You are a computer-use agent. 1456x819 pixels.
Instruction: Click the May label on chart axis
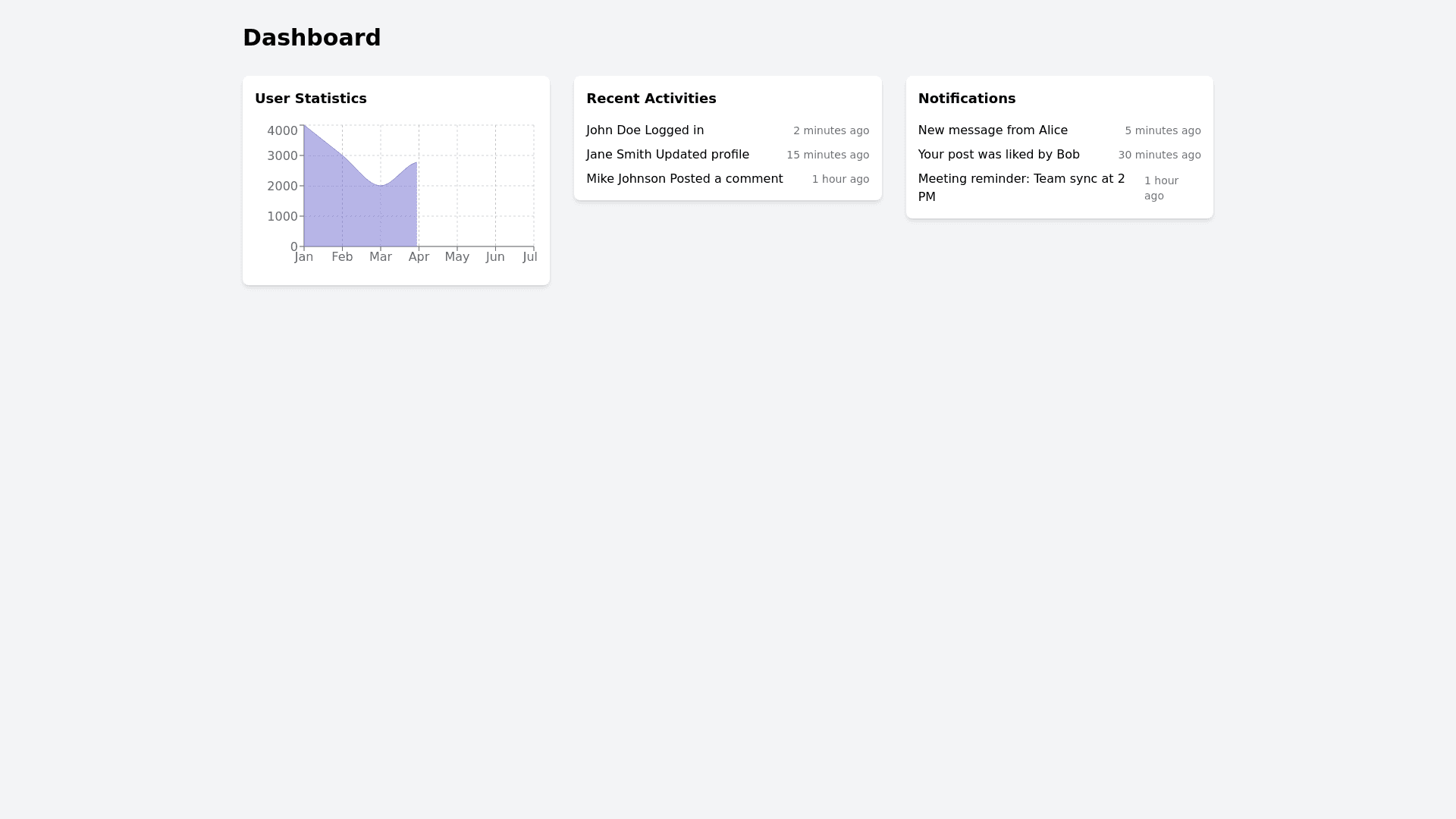point(457,257)
